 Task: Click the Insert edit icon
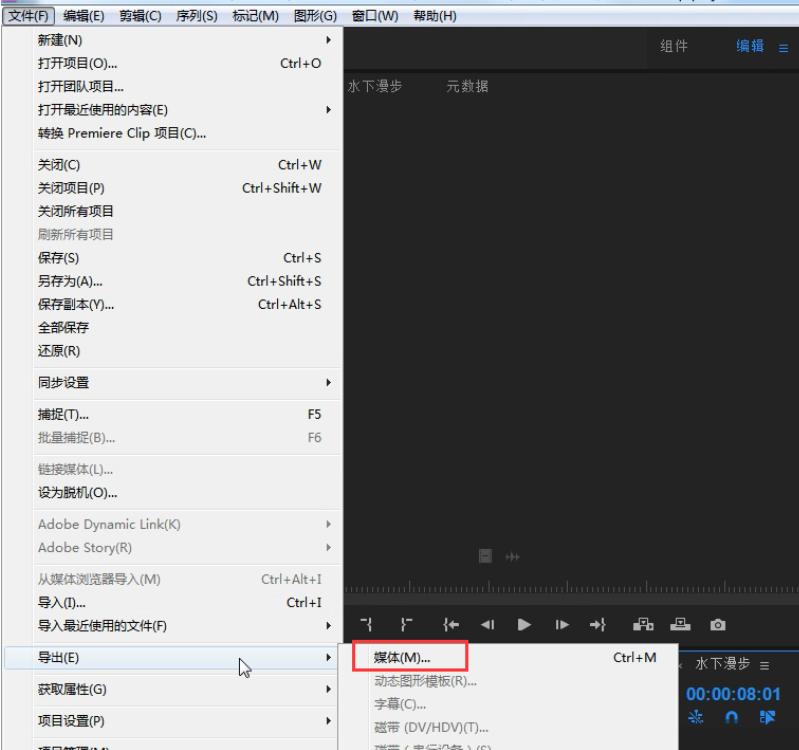pos(643,624)
